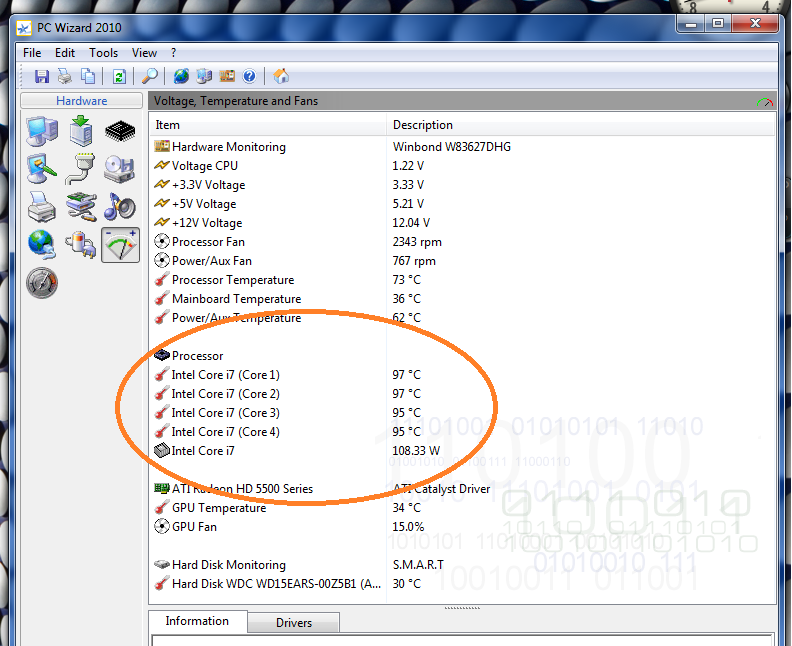Click the Item column header
Image resolution: width=792 pixels, height=646 pixels.
pyautogui.click(x=268, y=125)
